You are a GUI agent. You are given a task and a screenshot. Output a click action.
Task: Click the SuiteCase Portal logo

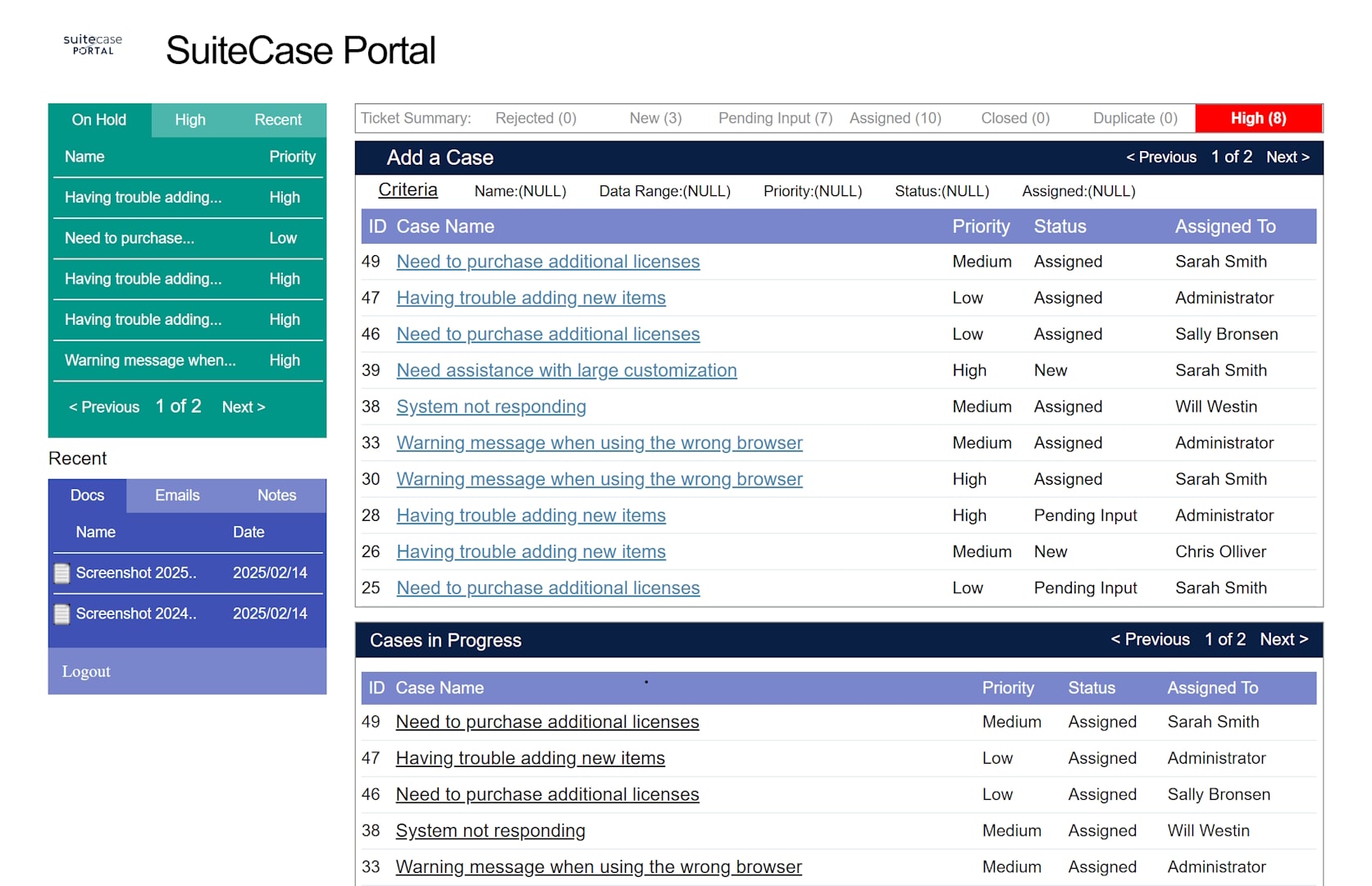point(92,45)
